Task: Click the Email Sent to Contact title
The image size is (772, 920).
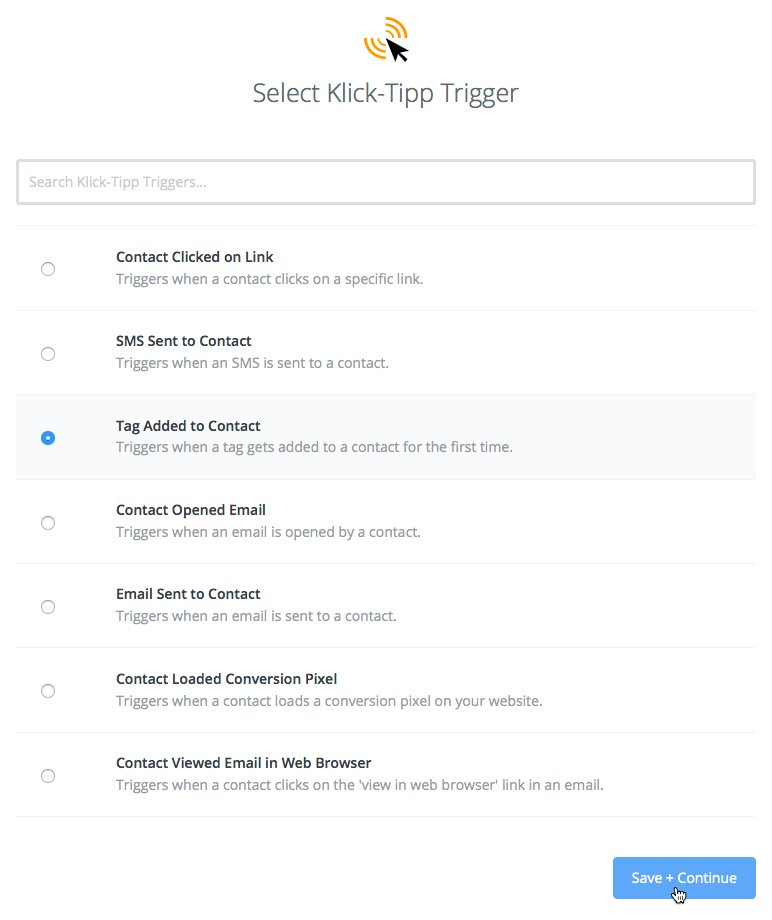Action: click(188, 594)
